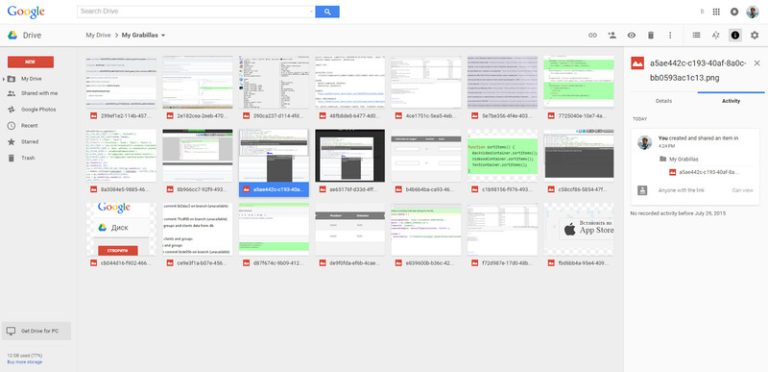The width and height of the screenshot is (768, 372).
Task: Switch to the Details tab
Action: (x=664, y=101)
